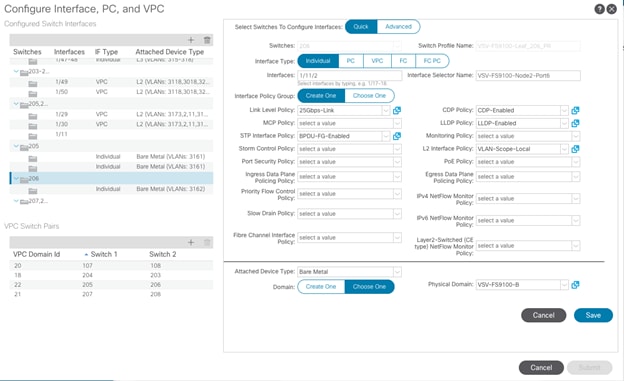Viewport: 624px width, 381px height.
Task: Click the Interfaces input field
Action: (x=349, y=76)
